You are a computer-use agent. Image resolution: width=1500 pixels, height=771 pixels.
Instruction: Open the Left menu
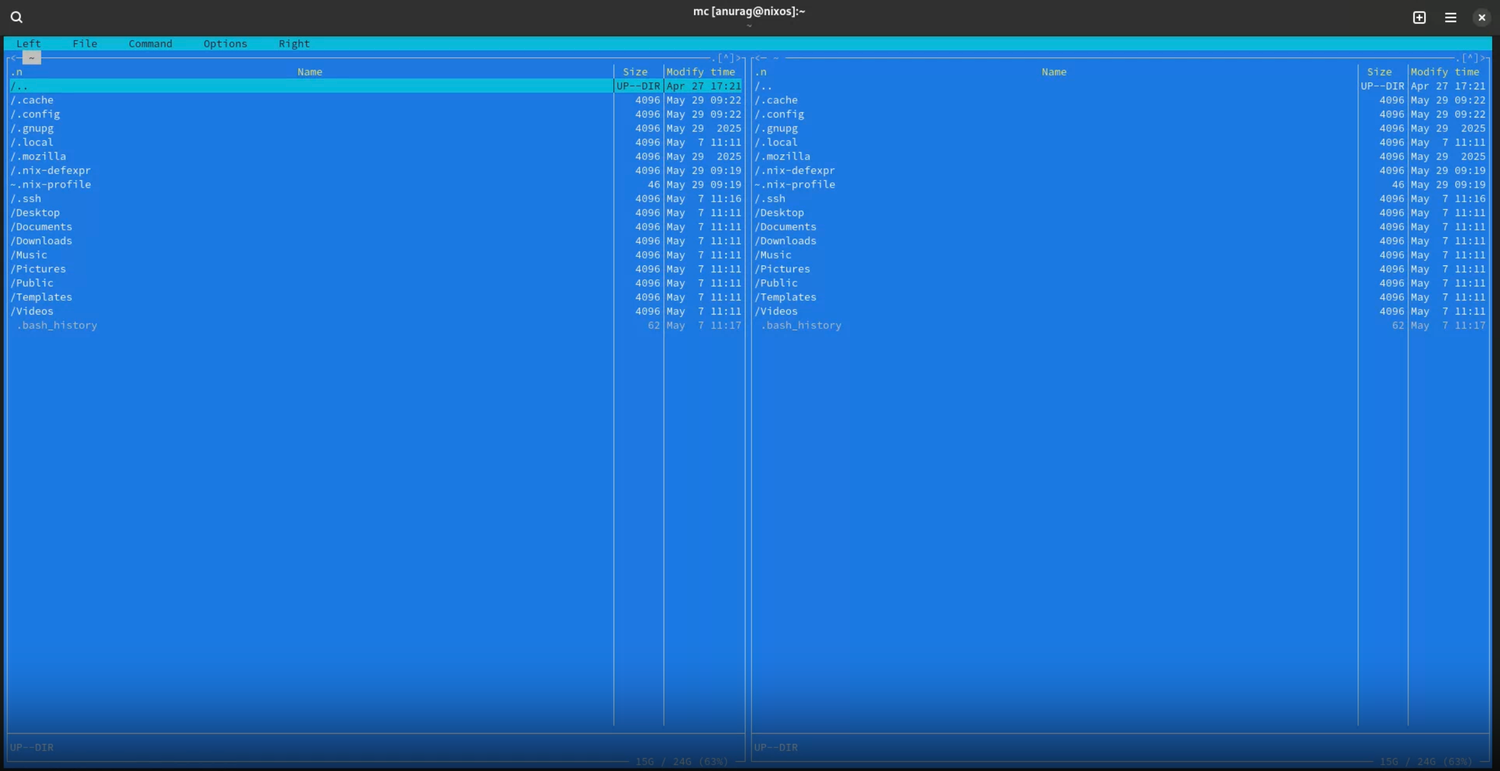29,44
